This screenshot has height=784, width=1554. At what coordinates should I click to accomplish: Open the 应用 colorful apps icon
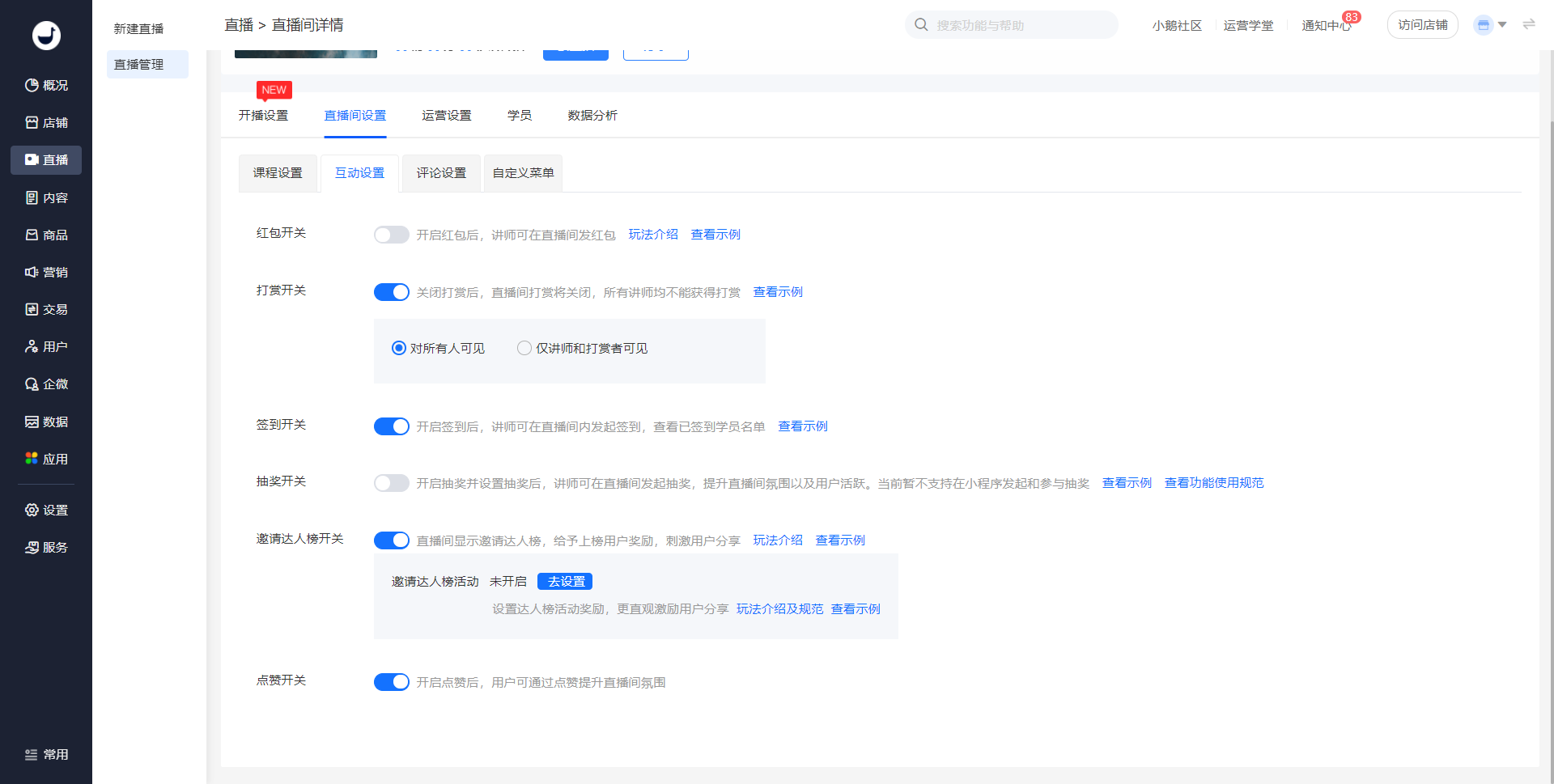[32, 459]
